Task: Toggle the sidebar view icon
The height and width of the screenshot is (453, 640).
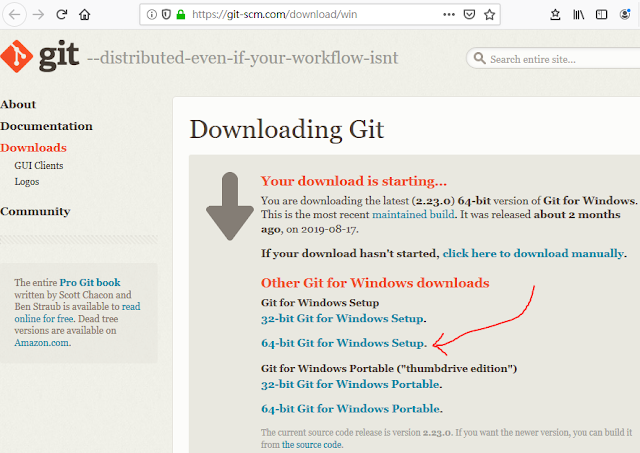Action: coord(601,15)
